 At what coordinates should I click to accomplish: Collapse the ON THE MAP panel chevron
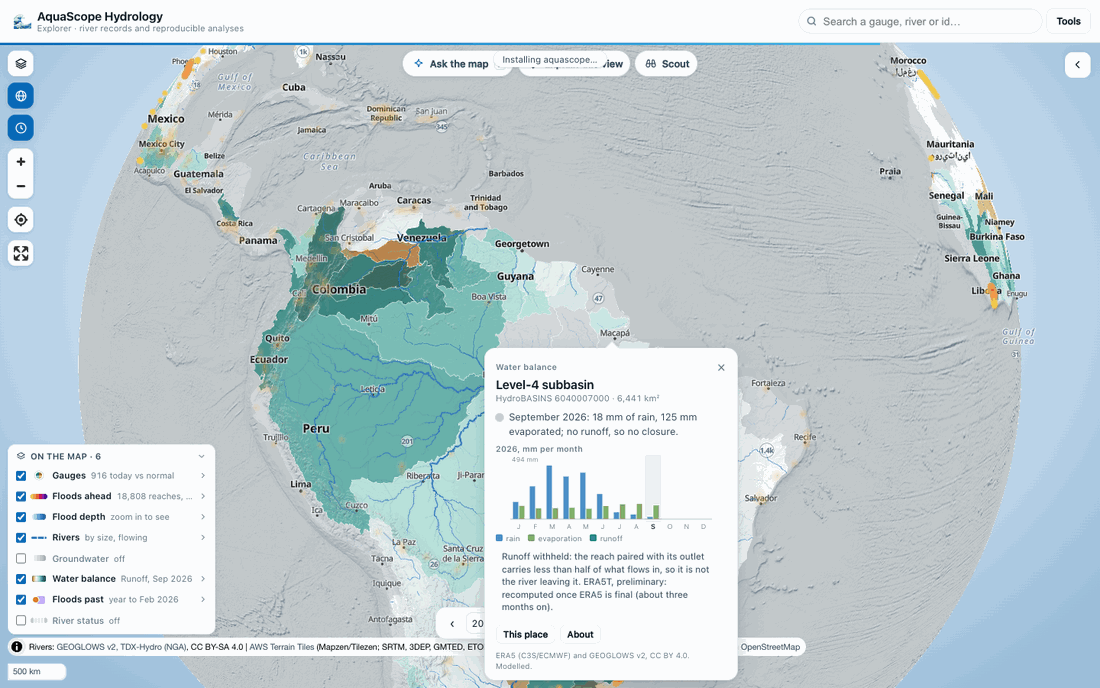(201, 456)
